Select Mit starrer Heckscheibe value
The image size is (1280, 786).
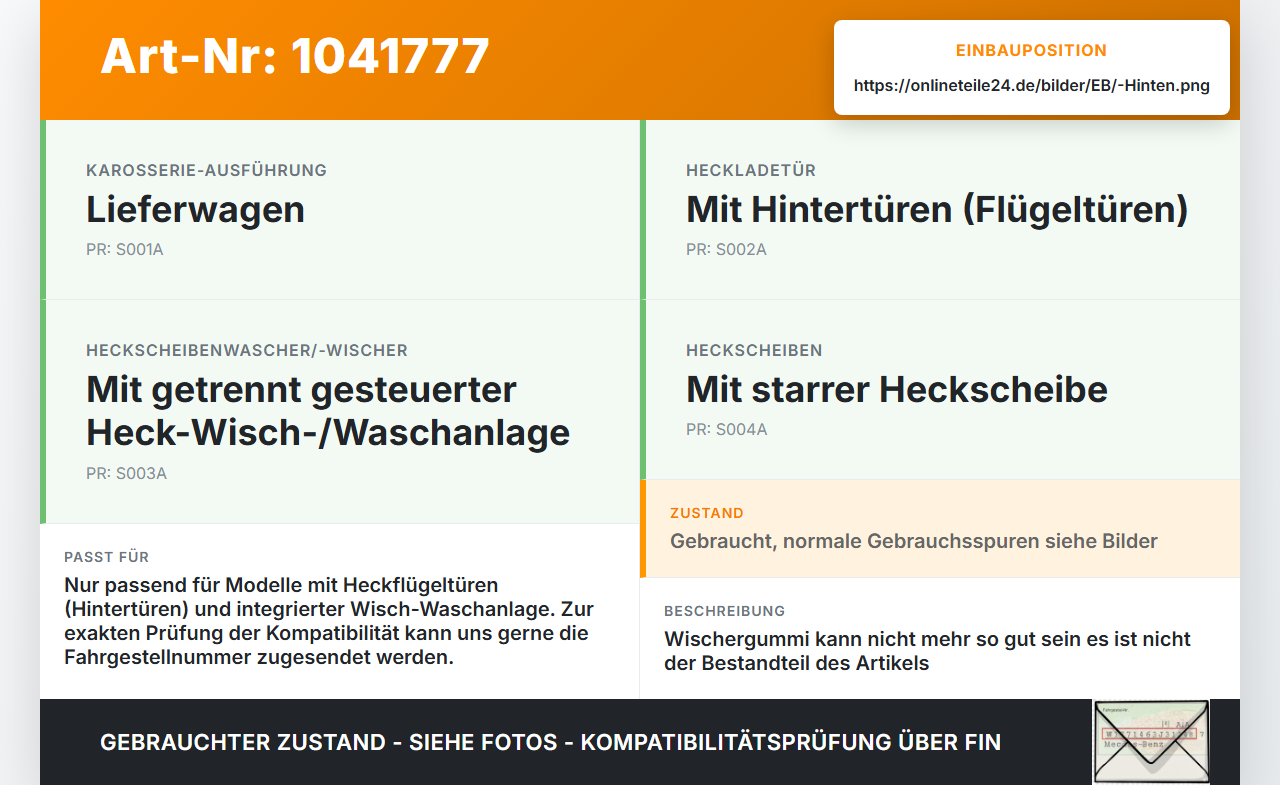tap(897, 390)
